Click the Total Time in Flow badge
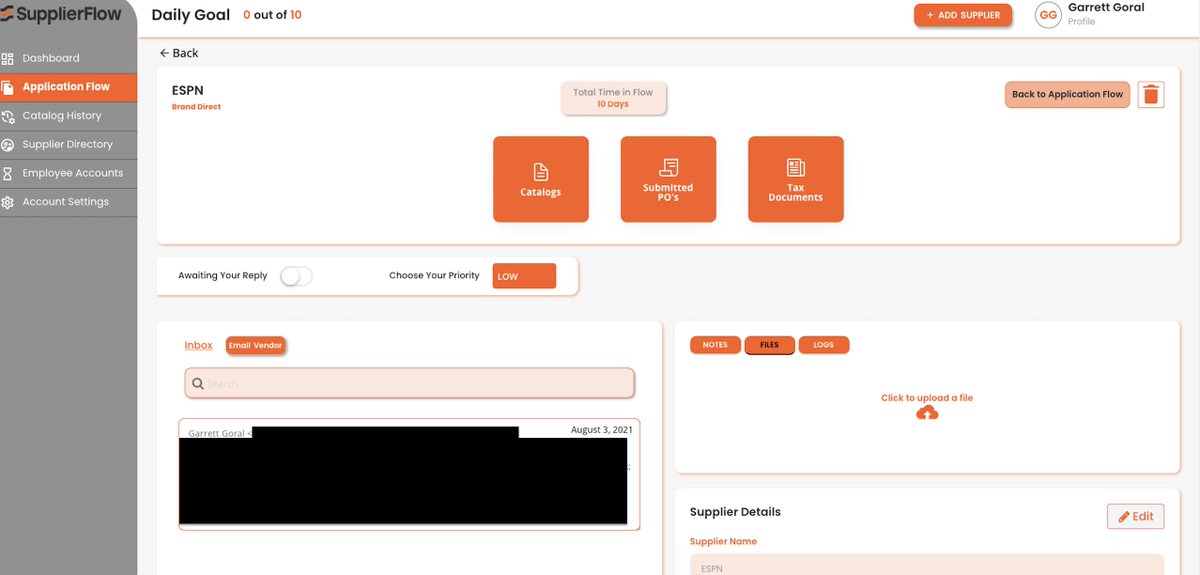Image resolution: width=1200 pixels, height=575 pixels. (613, 98)
